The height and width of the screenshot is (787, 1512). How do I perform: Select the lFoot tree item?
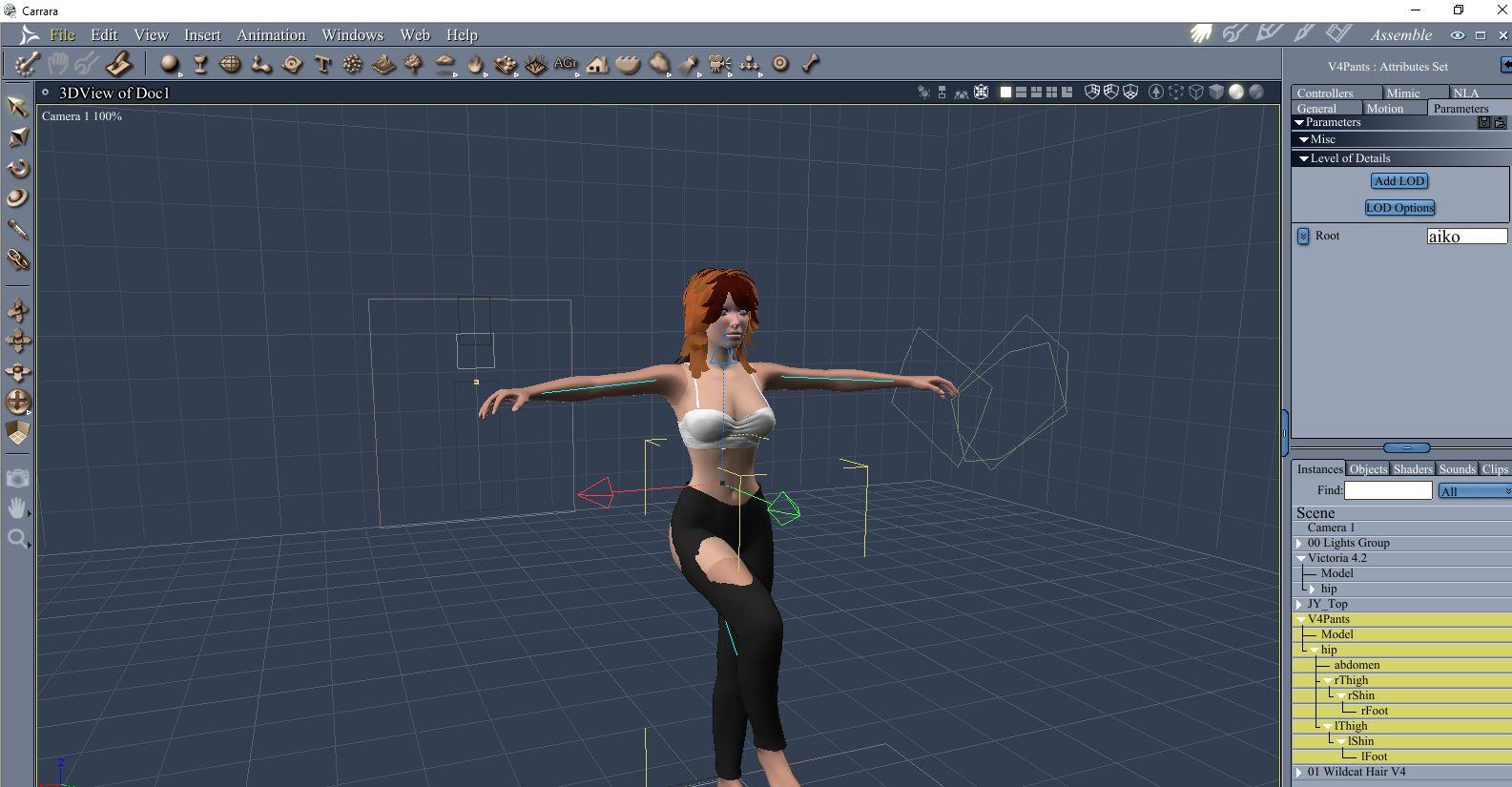tap(1374, 756)
